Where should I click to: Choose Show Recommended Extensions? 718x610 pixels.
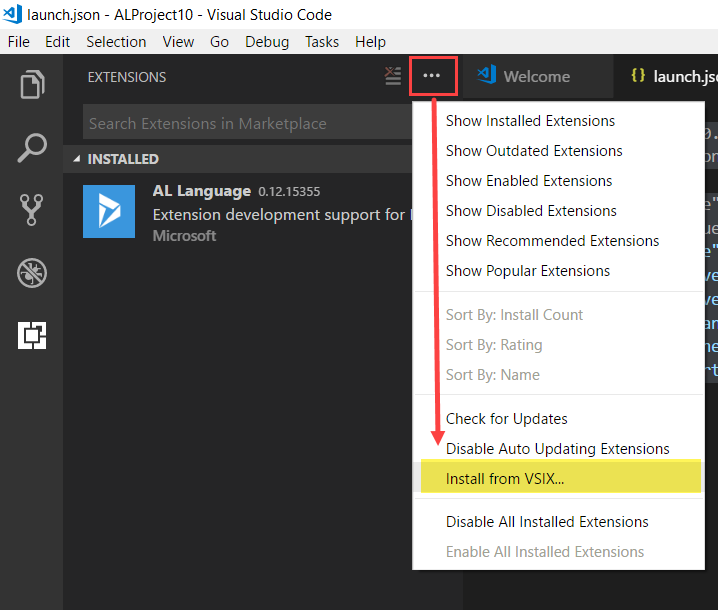[x=558, y=241]
